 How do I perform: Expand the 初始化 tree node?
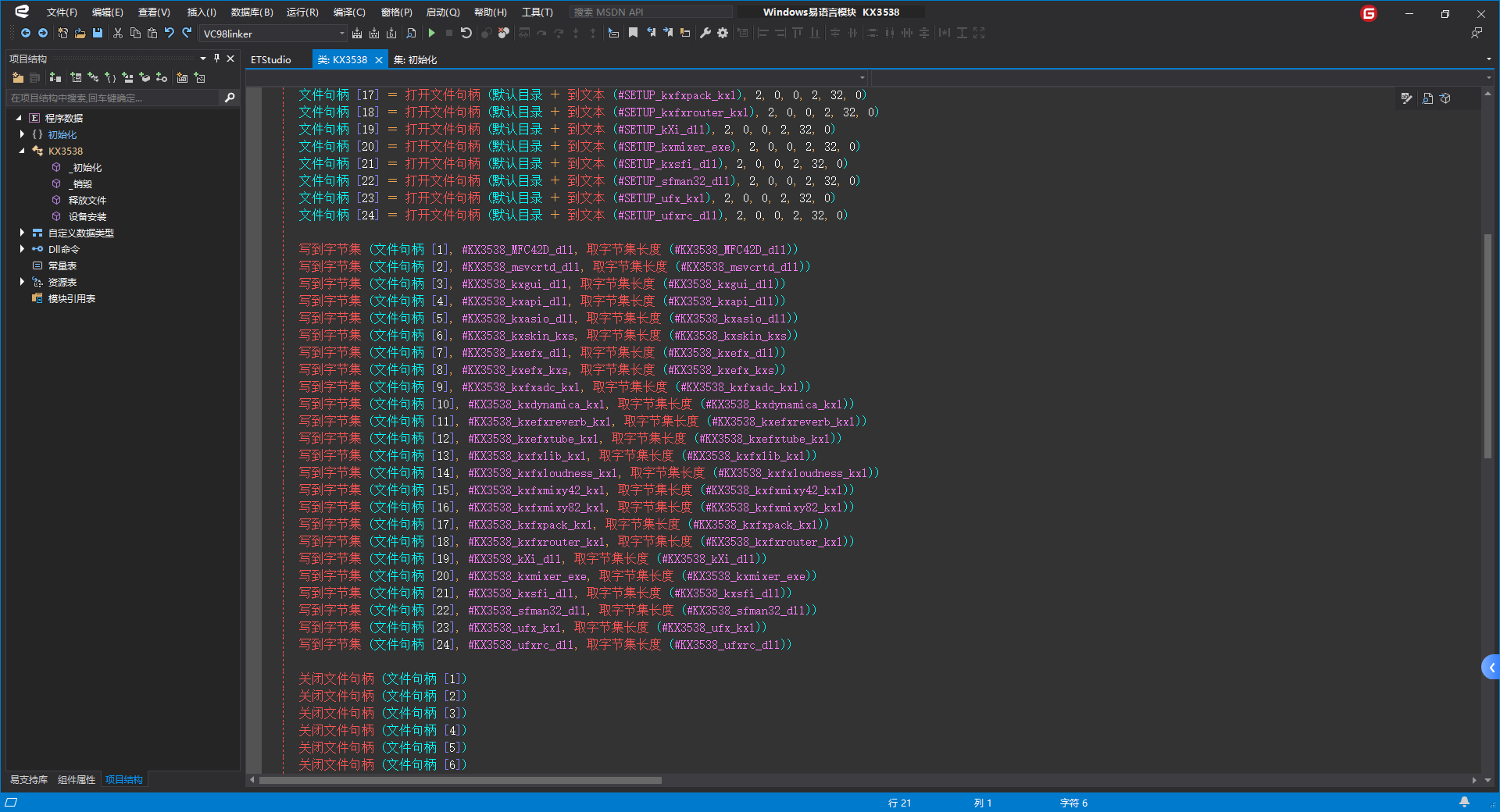click(22, 134)
